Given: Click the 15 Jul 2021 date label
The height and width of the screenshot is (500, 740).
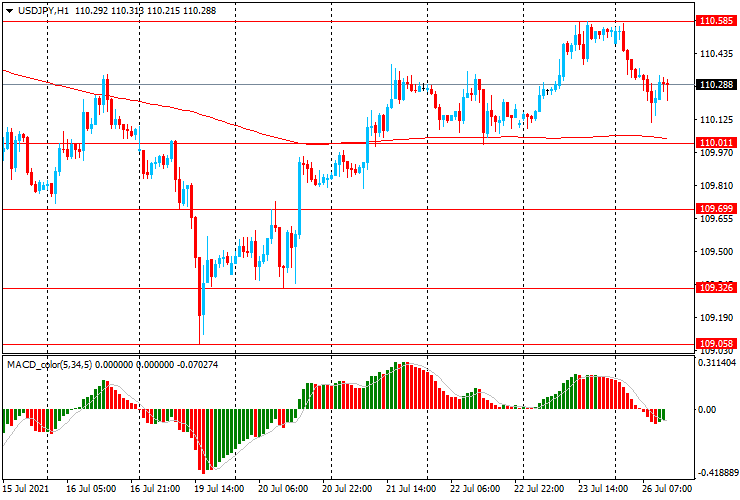Looking at the screenshot, I should (x=25, y=488).
